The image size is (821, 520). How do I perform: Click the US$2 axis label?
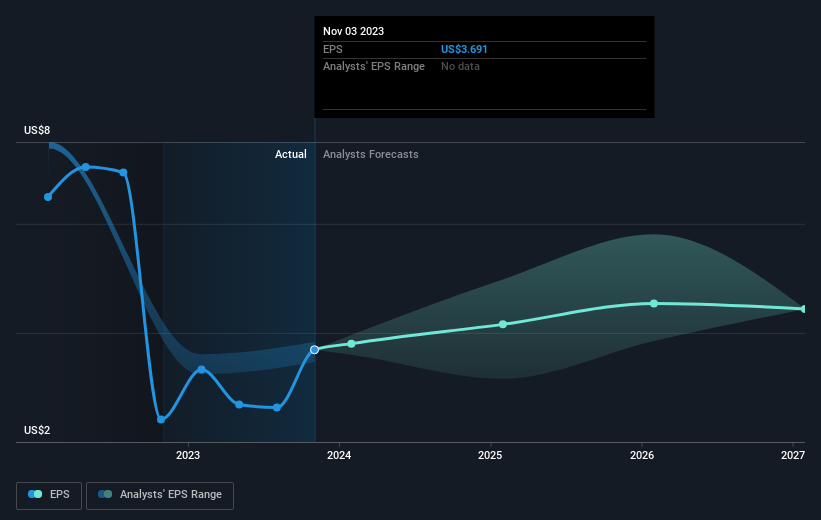[37, 430]
